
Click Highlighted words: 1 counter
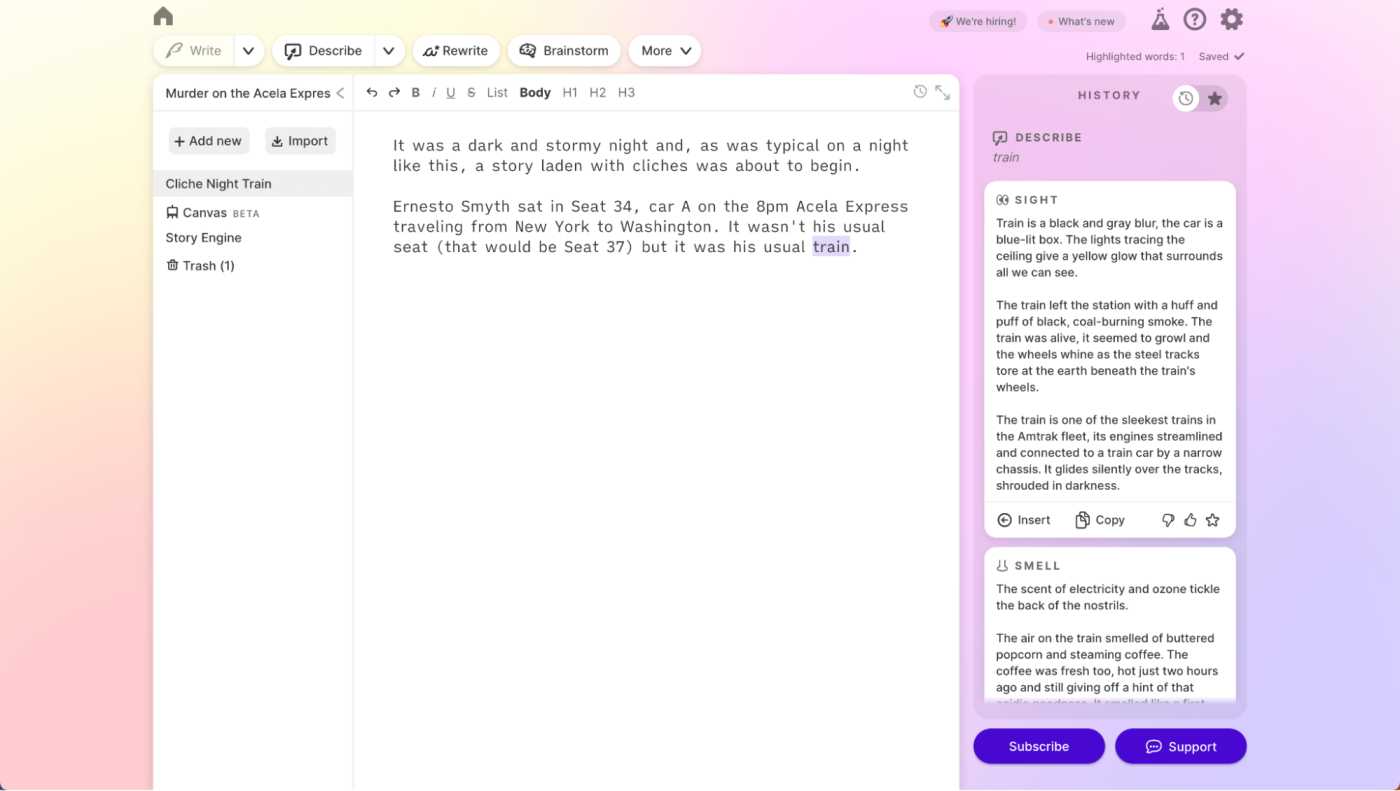pyautogui.click(x=1135, y=57)
